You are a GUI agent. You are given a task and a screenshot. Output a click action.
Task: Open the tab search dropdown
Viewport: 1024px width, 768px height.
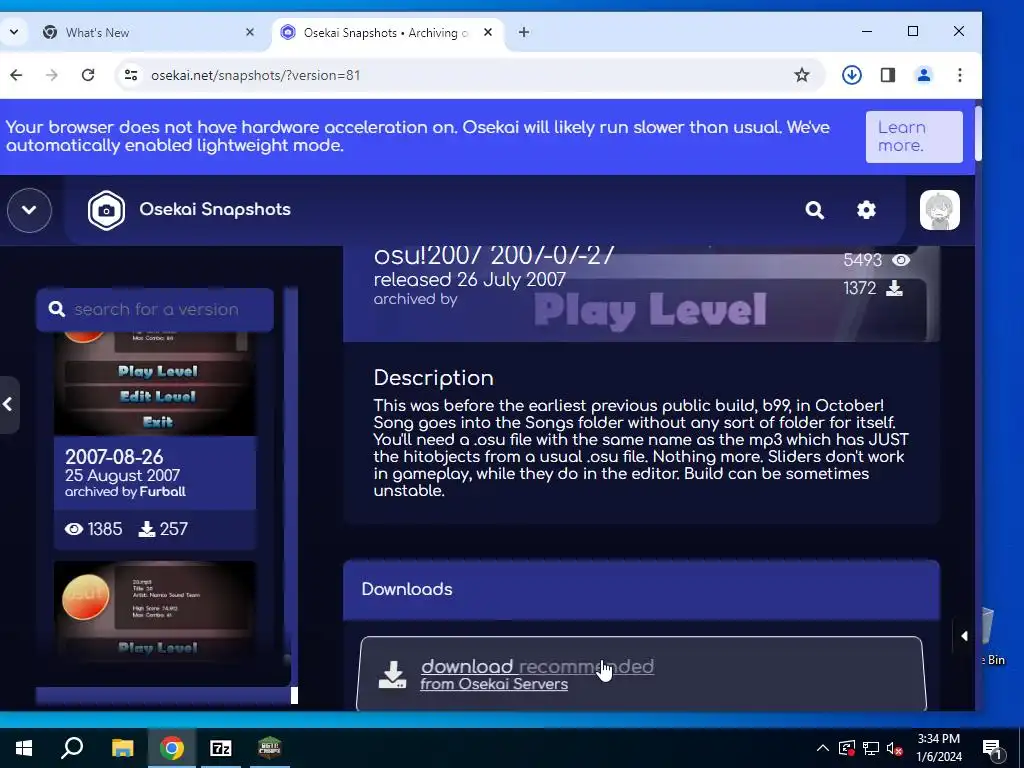(x=14, y=32)
